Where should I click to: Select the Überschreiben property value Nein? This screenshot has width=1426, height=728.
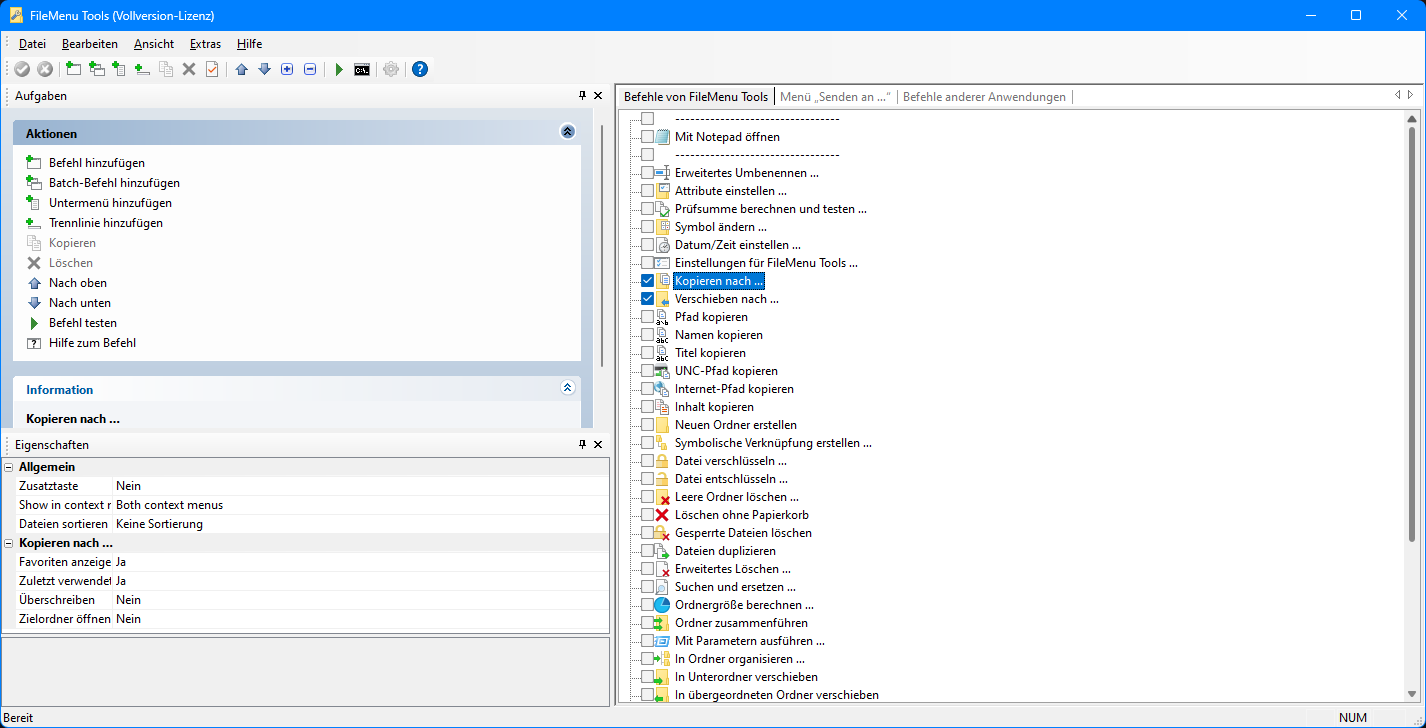360,600
